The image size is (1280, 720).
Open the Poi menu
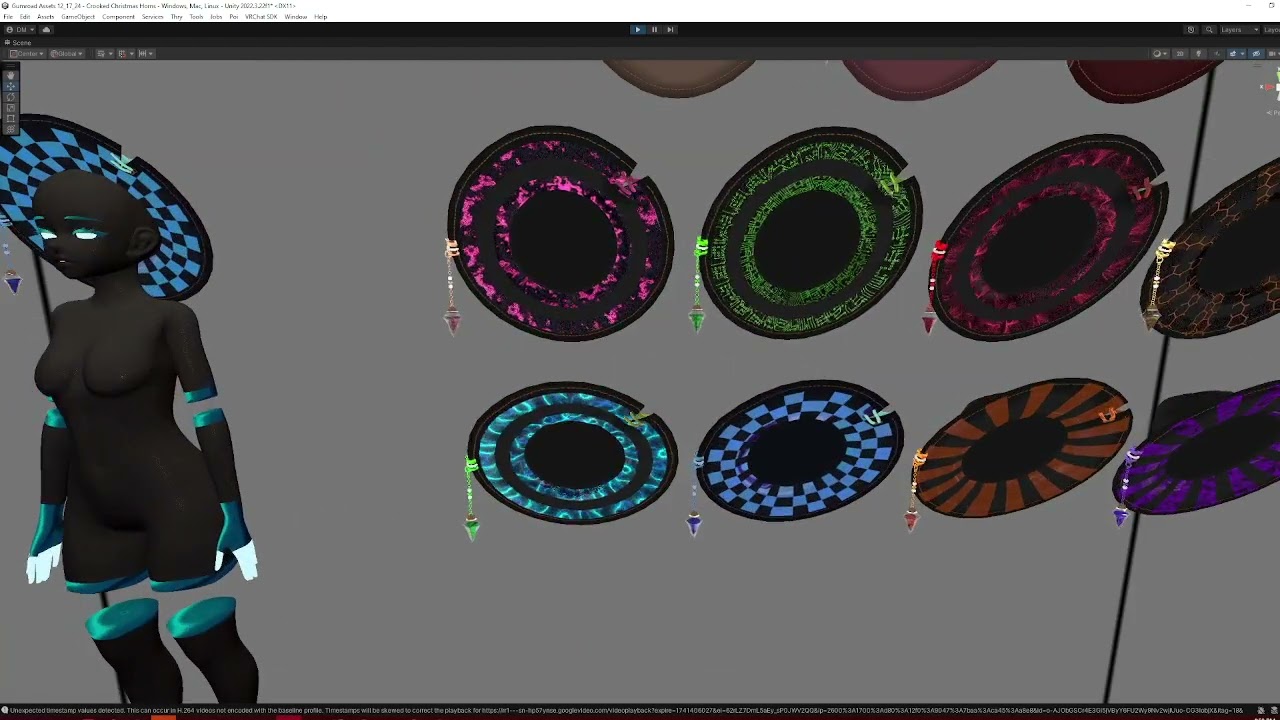[234, 17]
